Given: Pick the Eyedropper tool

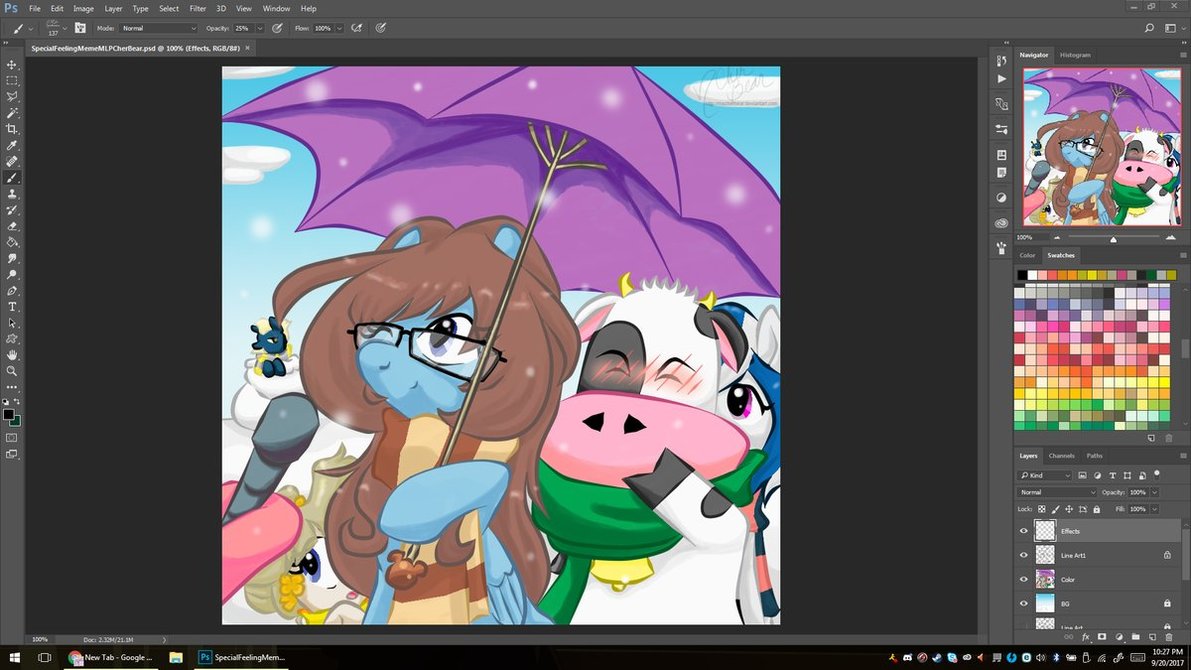Looking at the screenshot, I should (12, 145).
